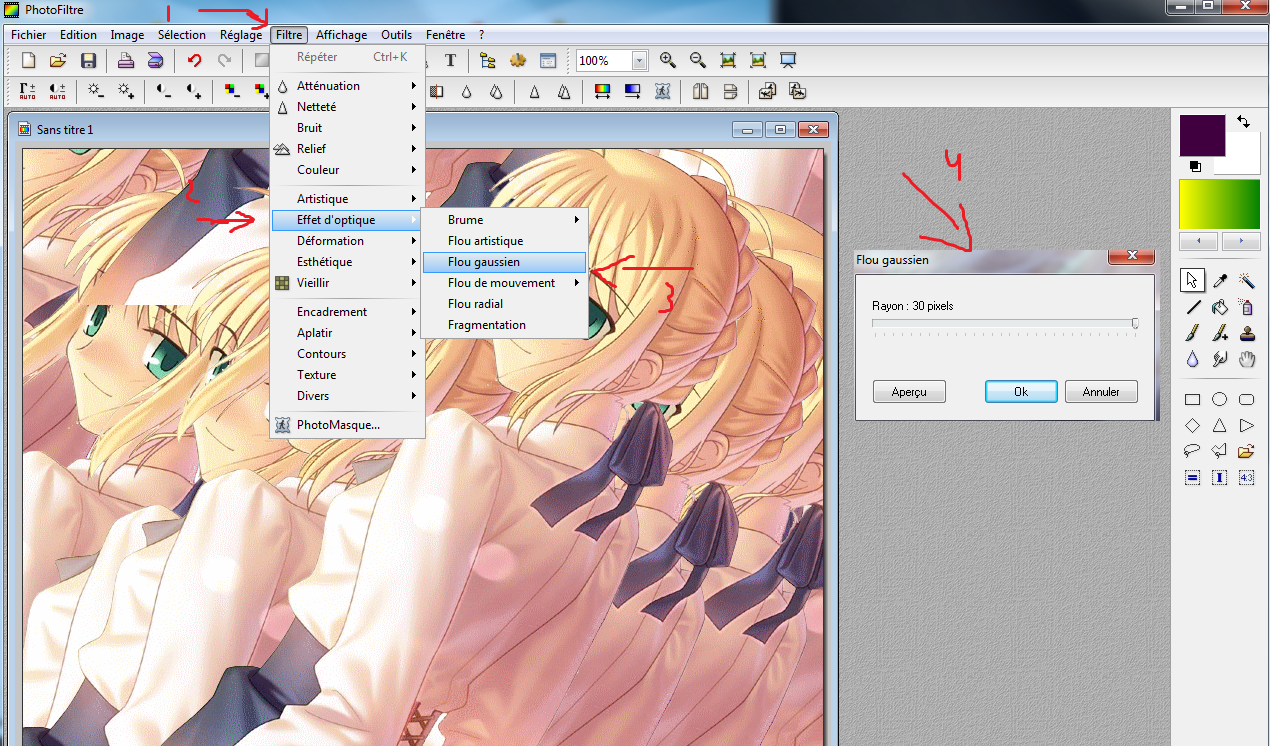
Task: Expand the Déformation submenu
Action: click(347, 241)
